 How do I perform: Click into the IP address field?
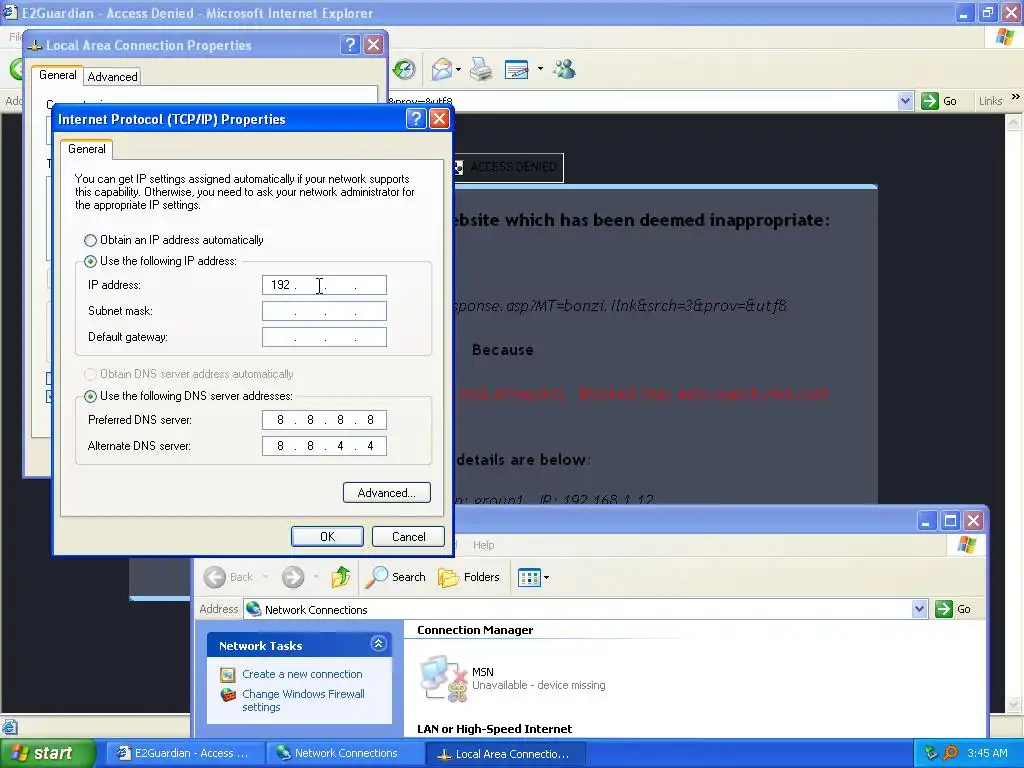324,285
